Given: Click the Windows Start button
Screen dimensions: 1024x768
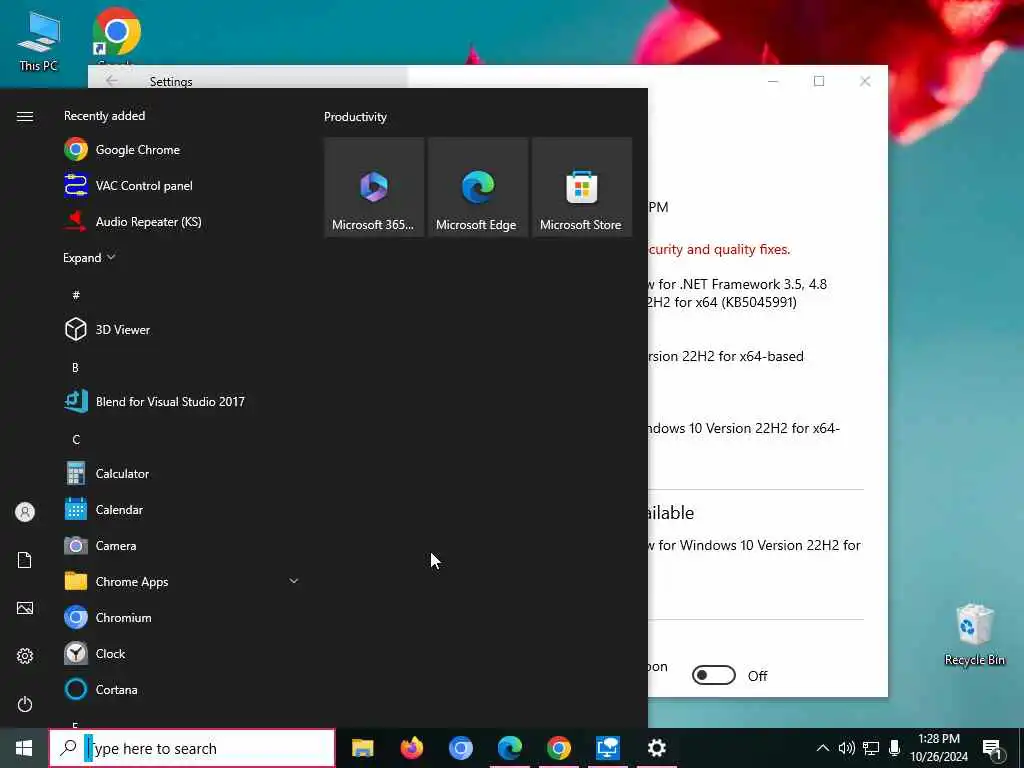Looking at the screenshot, I should tap(24, 748).
